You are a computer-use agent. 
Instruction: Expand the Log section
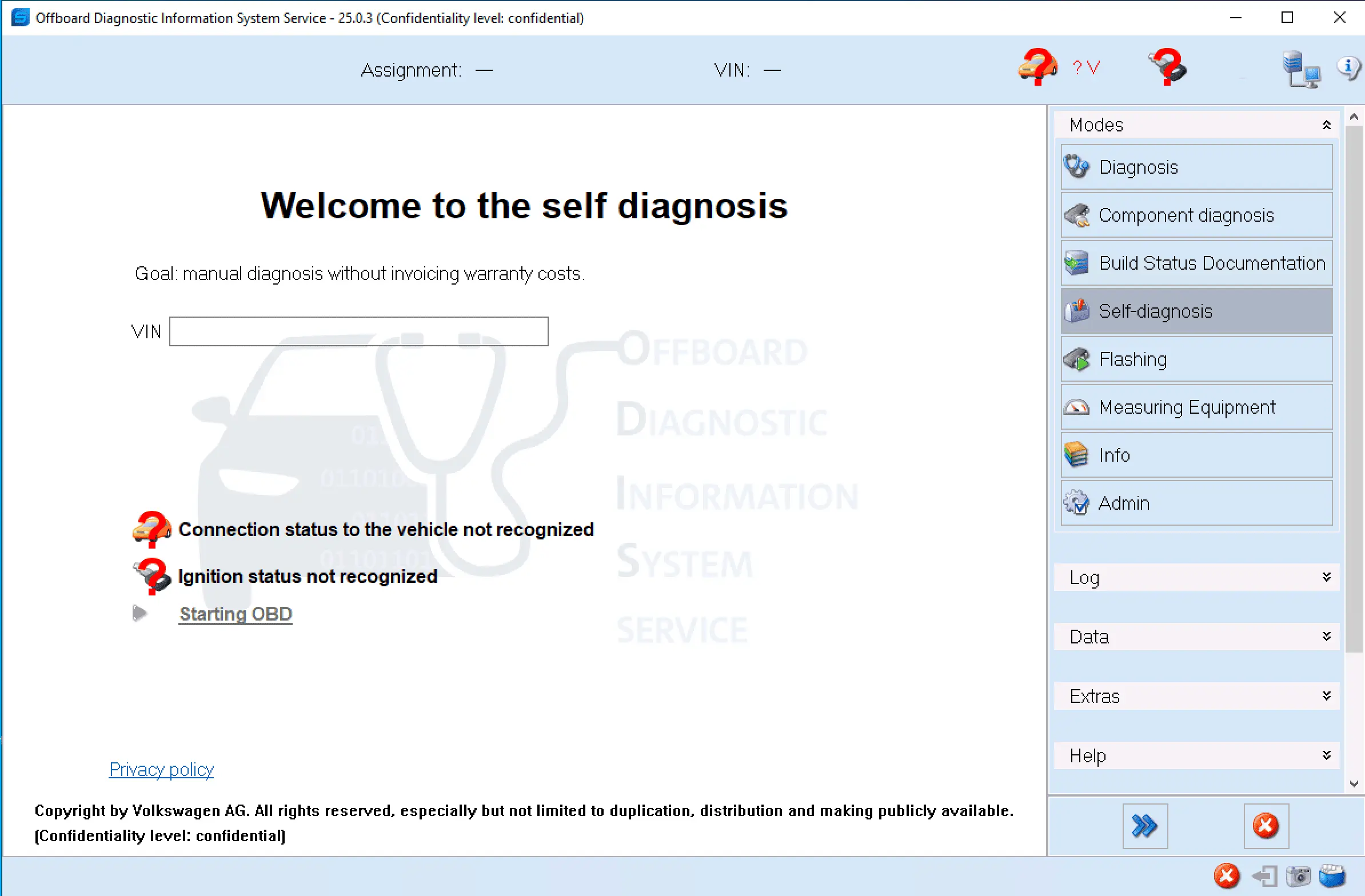click(1326, 577)
